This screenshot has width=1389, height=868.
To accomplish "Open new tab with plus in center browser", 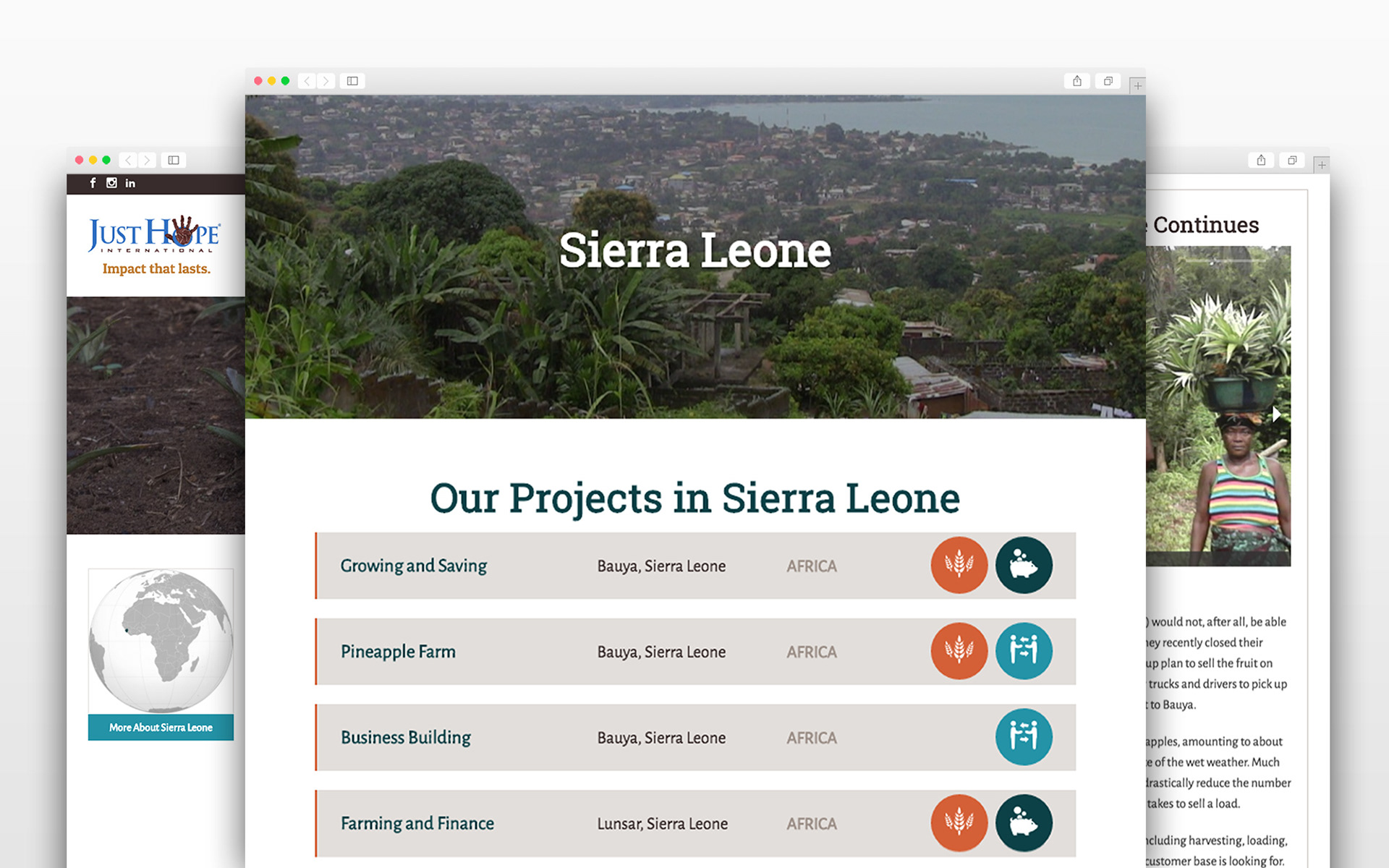I will [1137, 86].
